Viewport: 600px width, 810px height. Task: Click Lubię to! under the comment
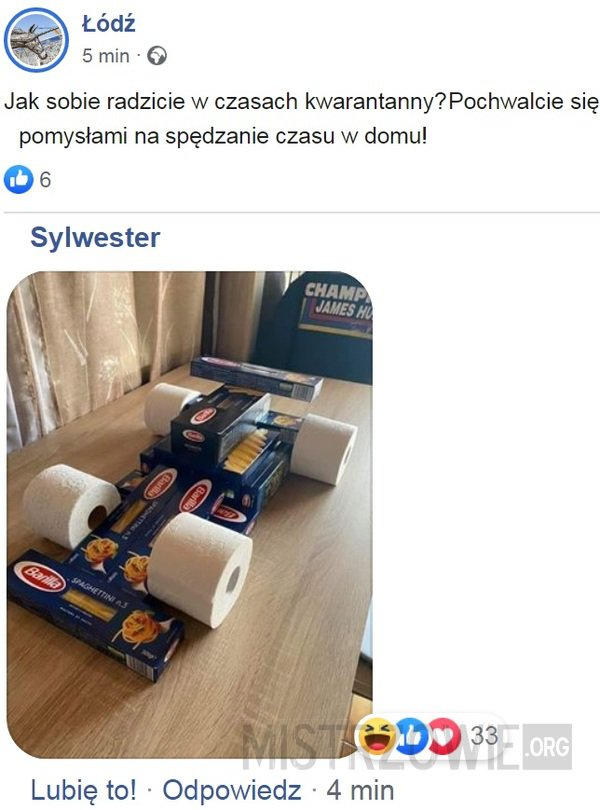pyautogui.click(x=84, y=790)
